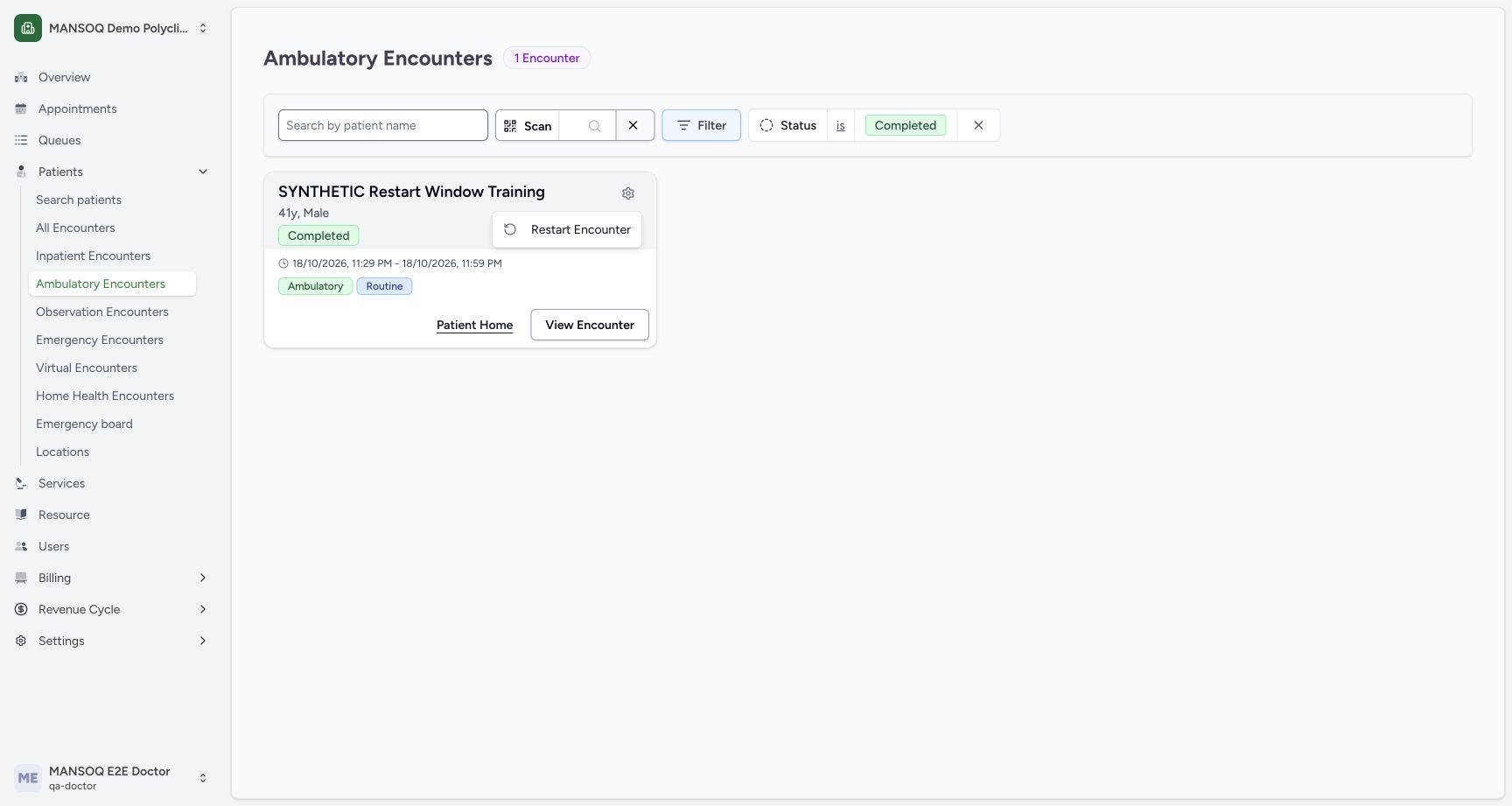Click the Queues list icon
Viewport: 1512px width, 806px height.
[x=21, y=141]
